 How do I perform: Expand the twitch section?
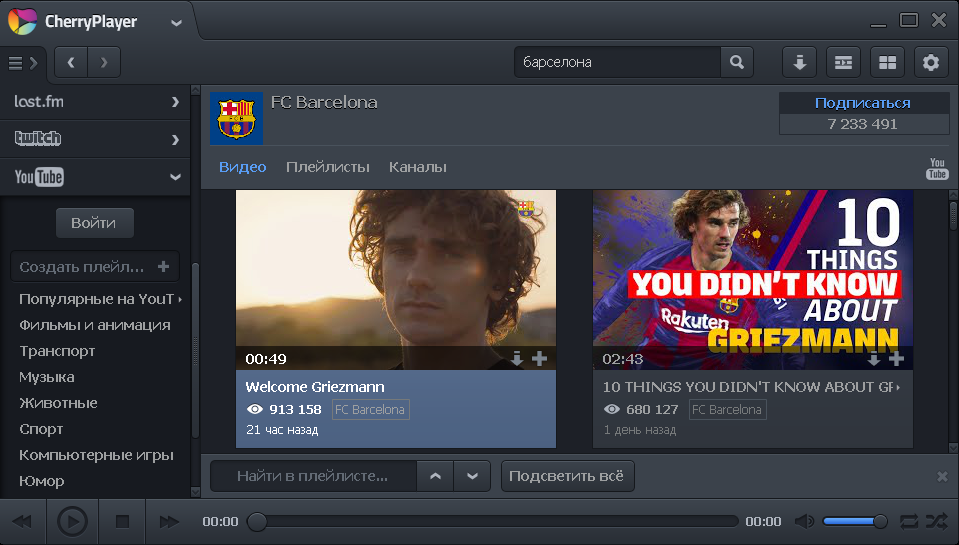point(95,139)
